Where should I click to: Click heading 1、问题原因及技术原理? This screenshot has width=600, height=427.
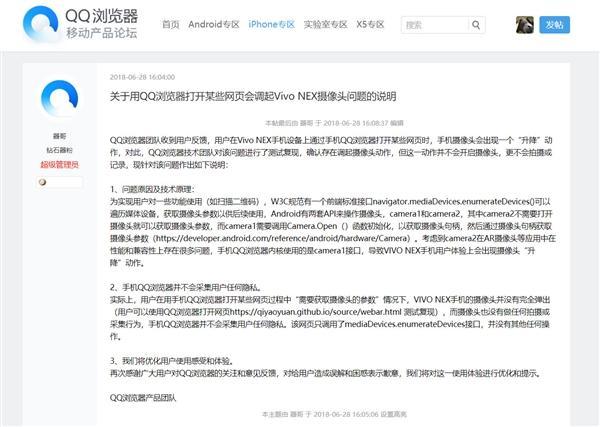click(x=152, y=189)
